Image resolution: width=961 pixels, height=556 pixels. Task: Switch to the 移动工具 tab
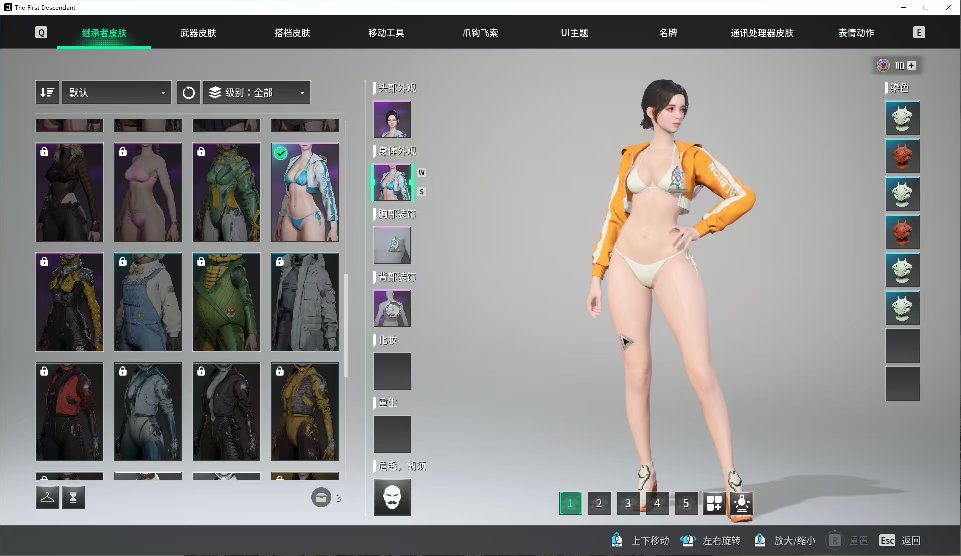pos(386,32)
